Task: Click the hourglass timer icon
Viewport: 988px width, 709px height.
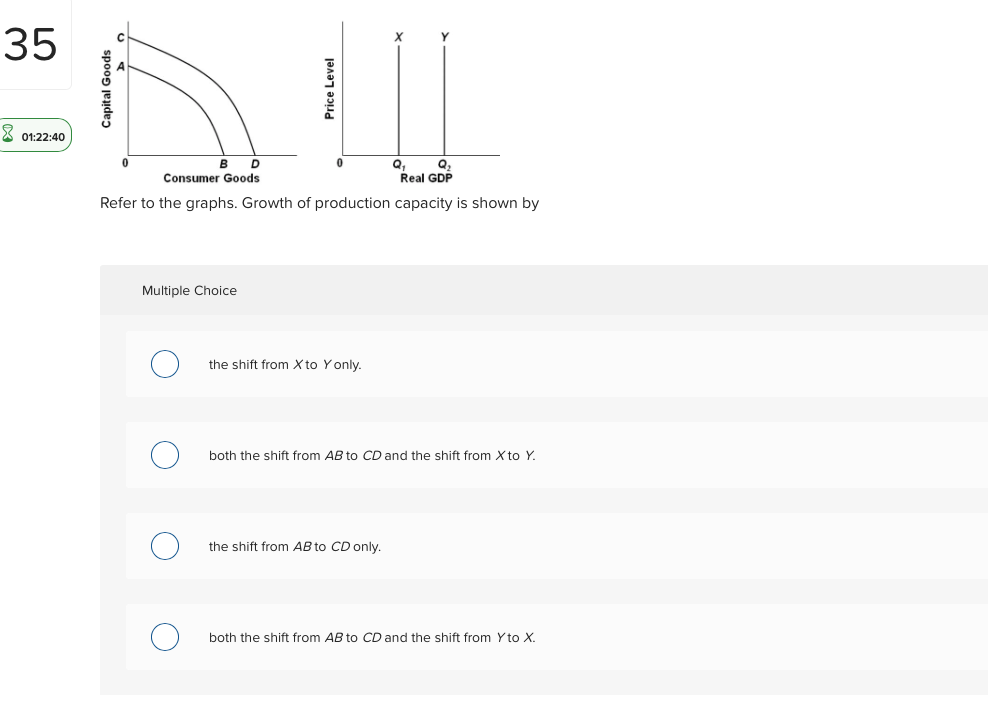Action: (x=9, y=135)
